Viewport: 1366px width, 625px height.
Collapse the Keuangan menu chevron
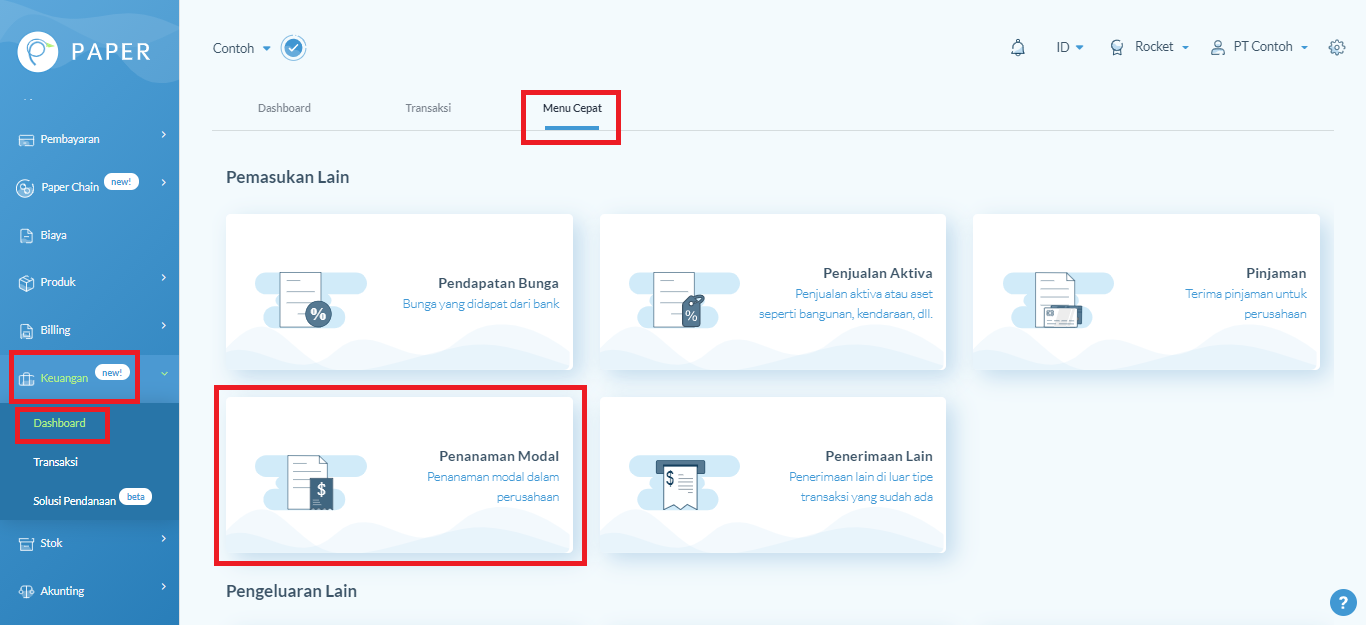[163, 374]
